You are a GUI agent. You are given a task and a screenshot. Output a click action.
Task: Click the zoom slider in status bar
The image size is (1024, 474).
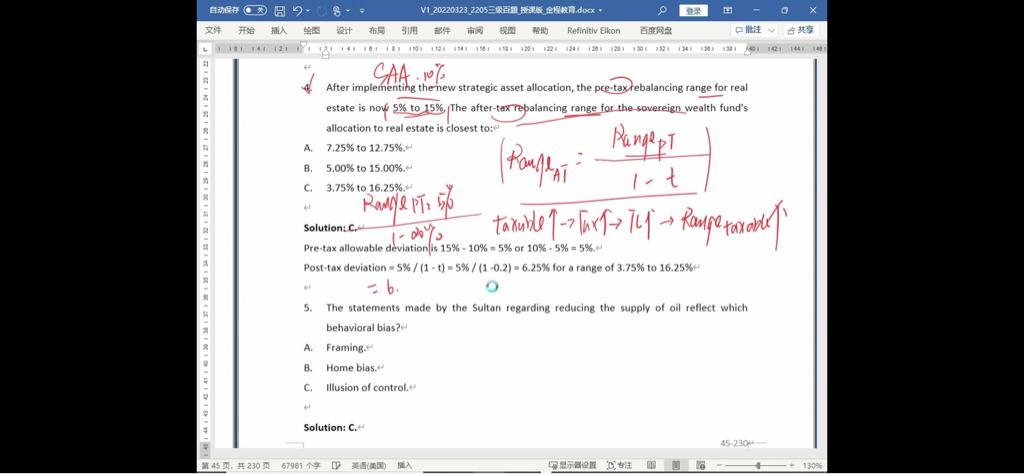click(x=757, y=465)
